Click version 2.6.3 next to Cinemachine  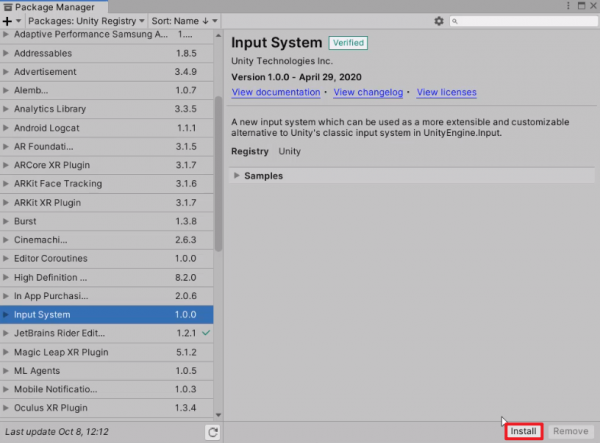[x=186, y=240]
